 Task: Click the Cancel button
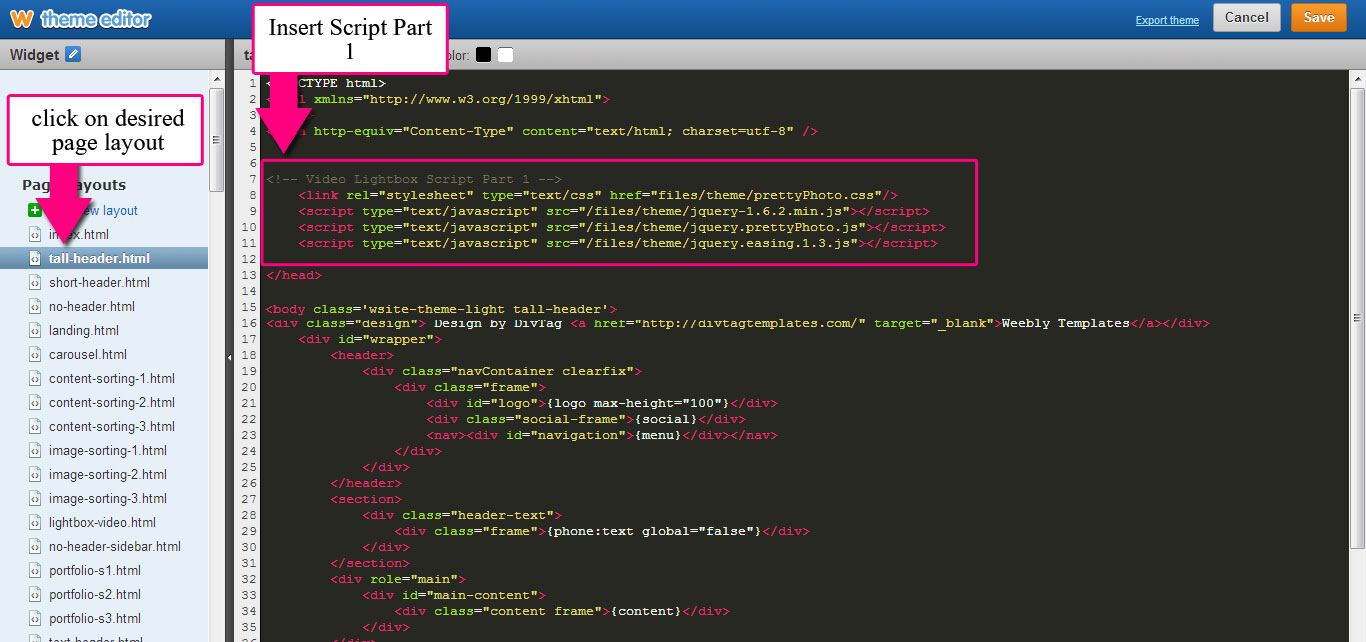(1246, 18)
